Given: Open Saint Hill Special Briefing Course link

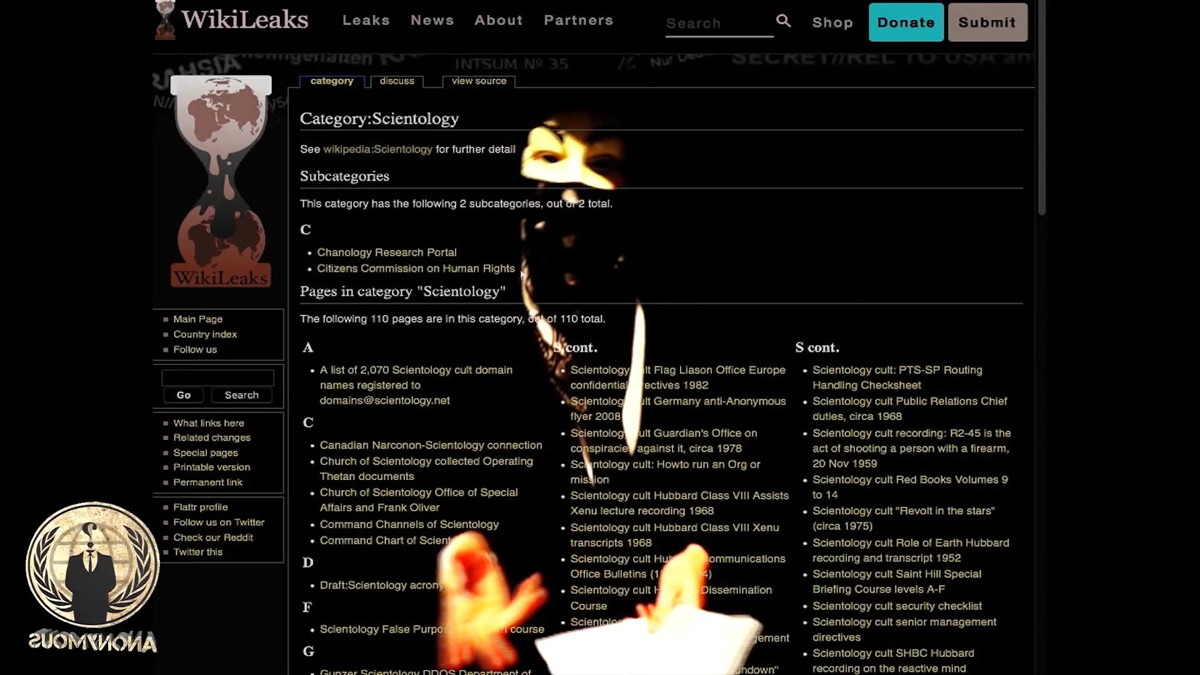Looking at the screenshot, I should (x=897, y=582).
